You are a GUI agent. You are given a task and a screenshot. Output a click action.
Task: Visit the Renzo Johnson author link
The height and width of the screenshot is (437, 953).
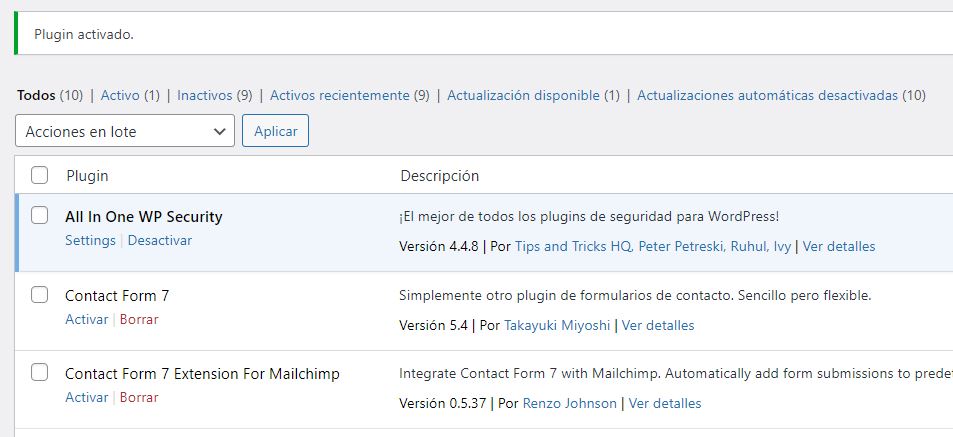point(569,403)
